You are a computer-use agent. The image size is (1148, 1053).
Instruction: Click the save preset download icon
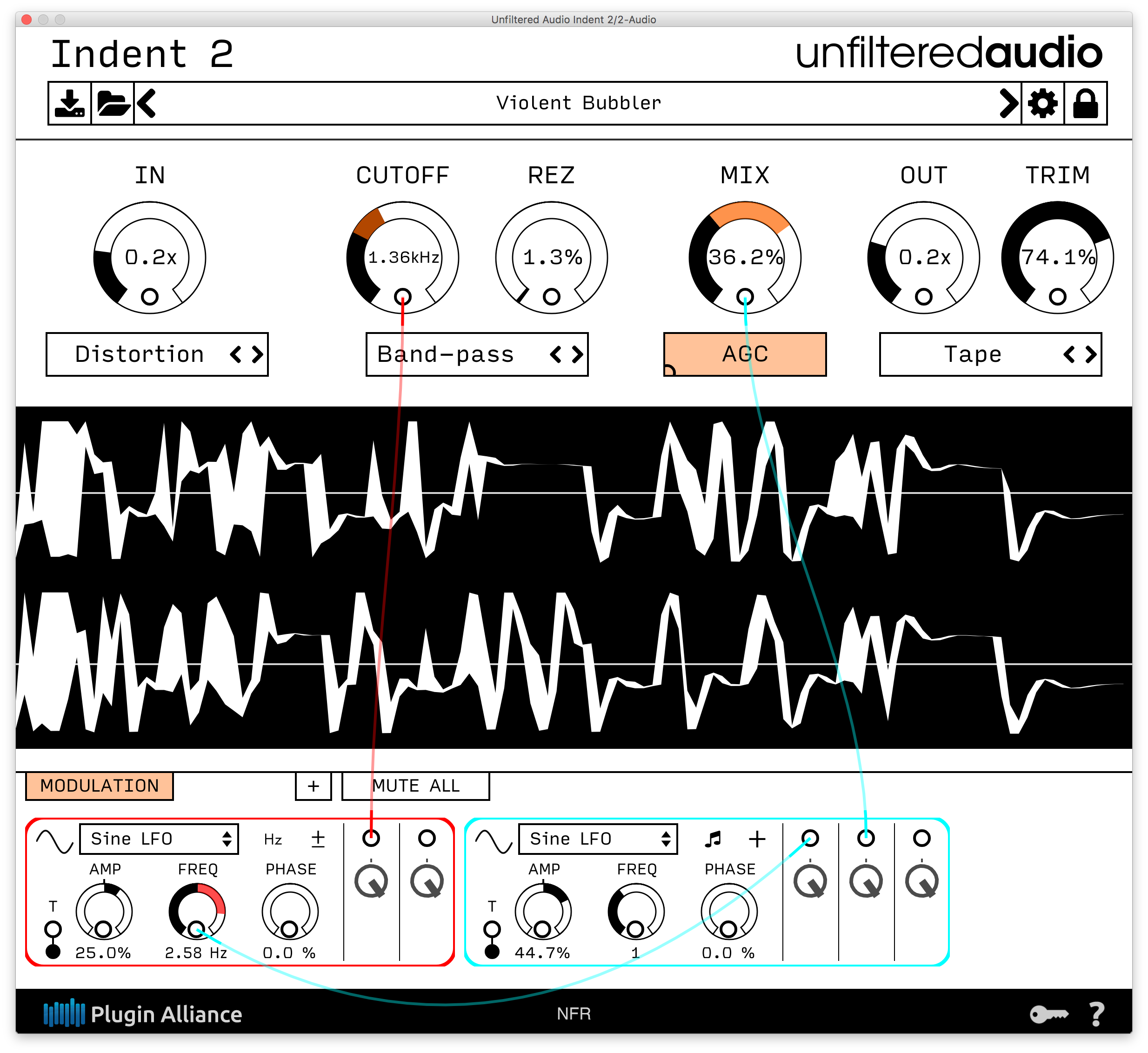click(69, 103)
